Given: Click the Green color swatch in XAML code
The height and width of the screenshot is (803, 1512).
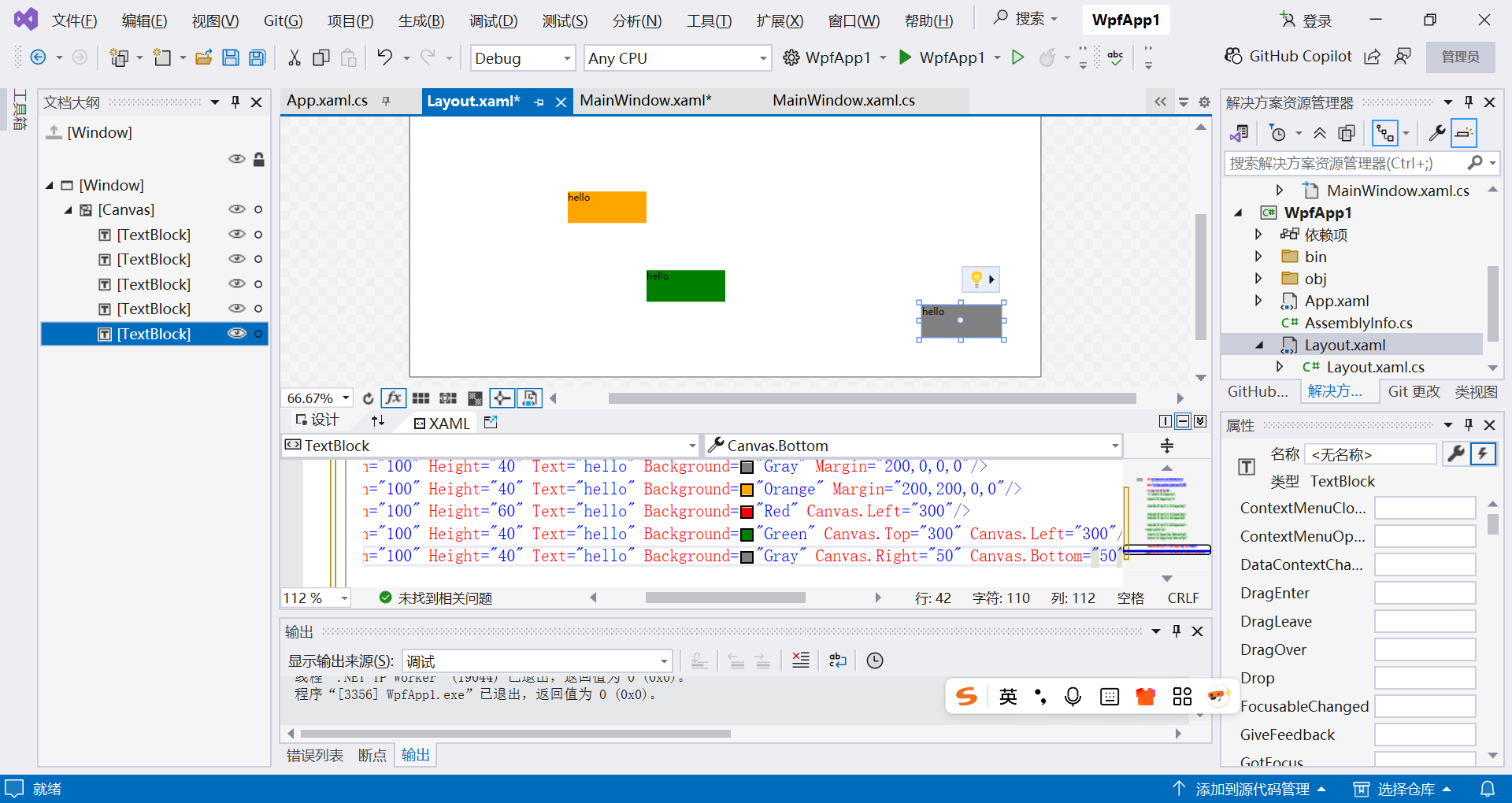Looking at the screenshot, I should (x=747, y=535).
